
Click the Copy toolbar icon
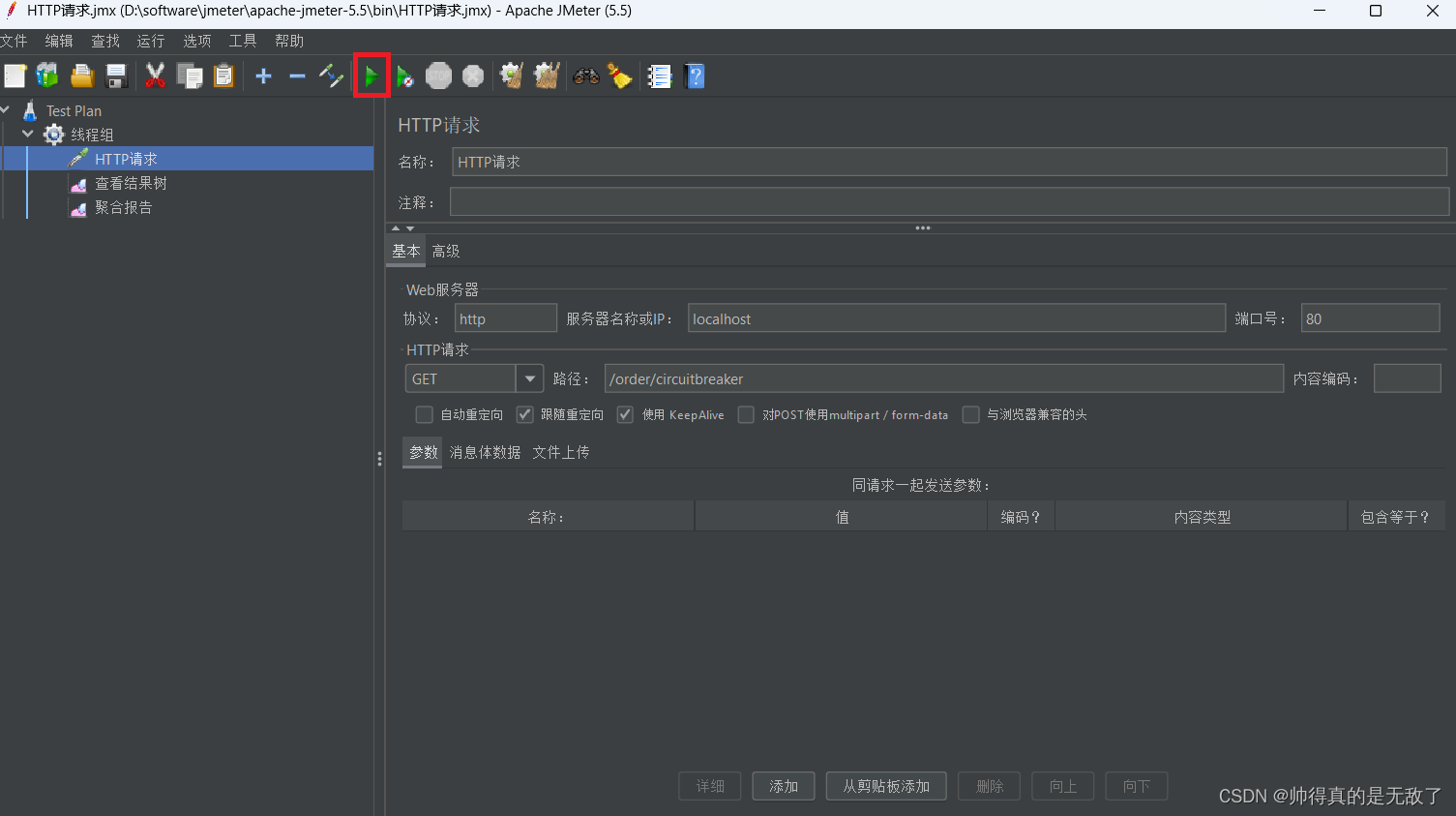pos(190,76)
